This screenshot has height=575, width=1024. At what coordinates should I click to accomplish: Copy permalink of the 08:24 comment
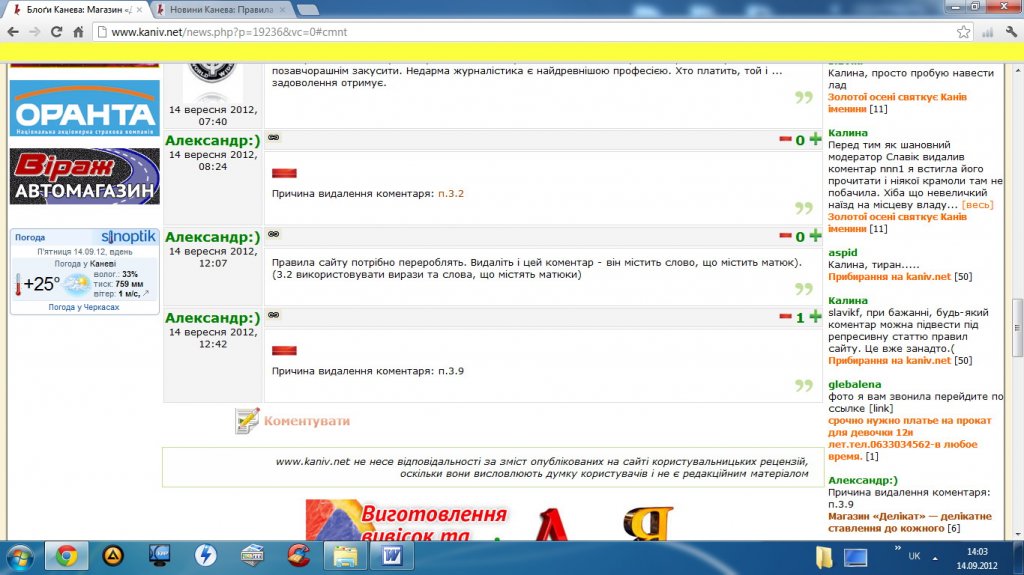click(274, 137)
